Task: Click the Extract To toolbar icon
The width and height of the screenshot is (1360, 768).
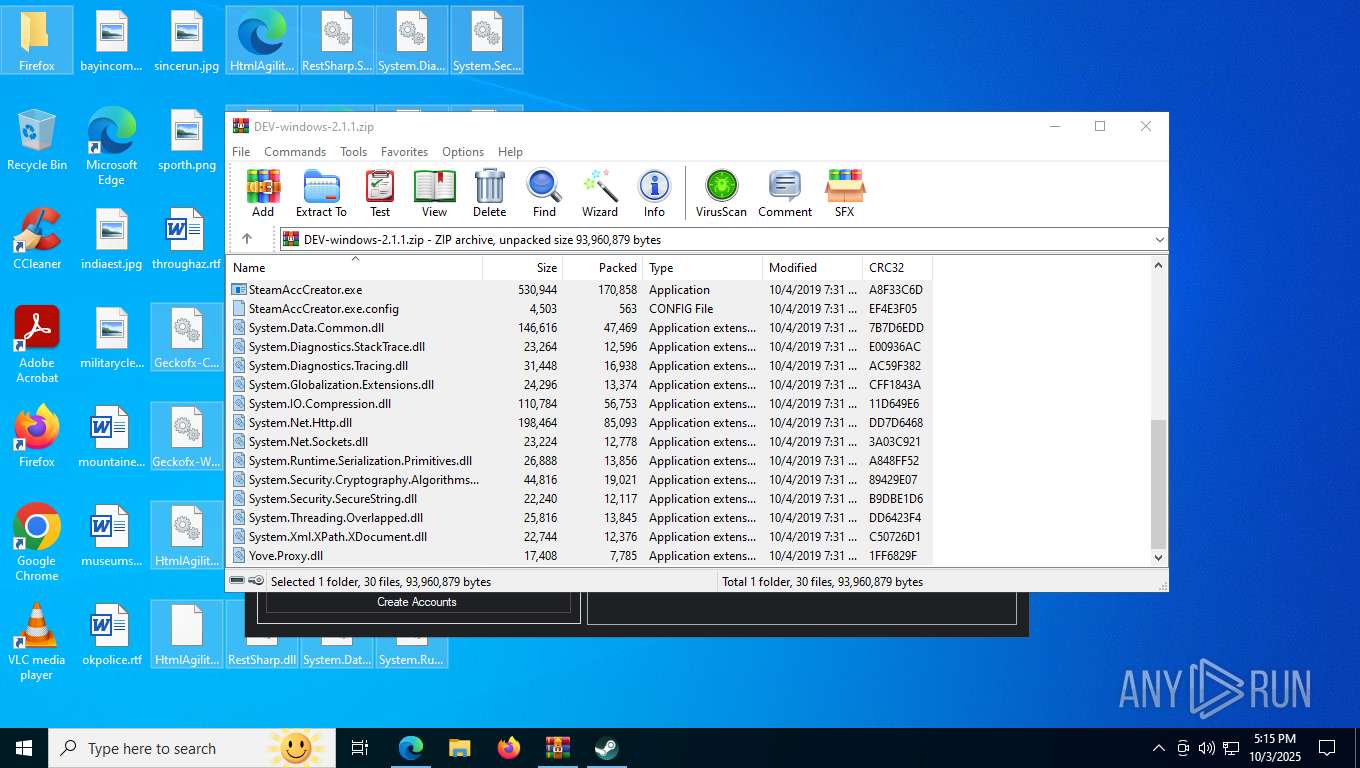Action: click(x=321, y=193)
